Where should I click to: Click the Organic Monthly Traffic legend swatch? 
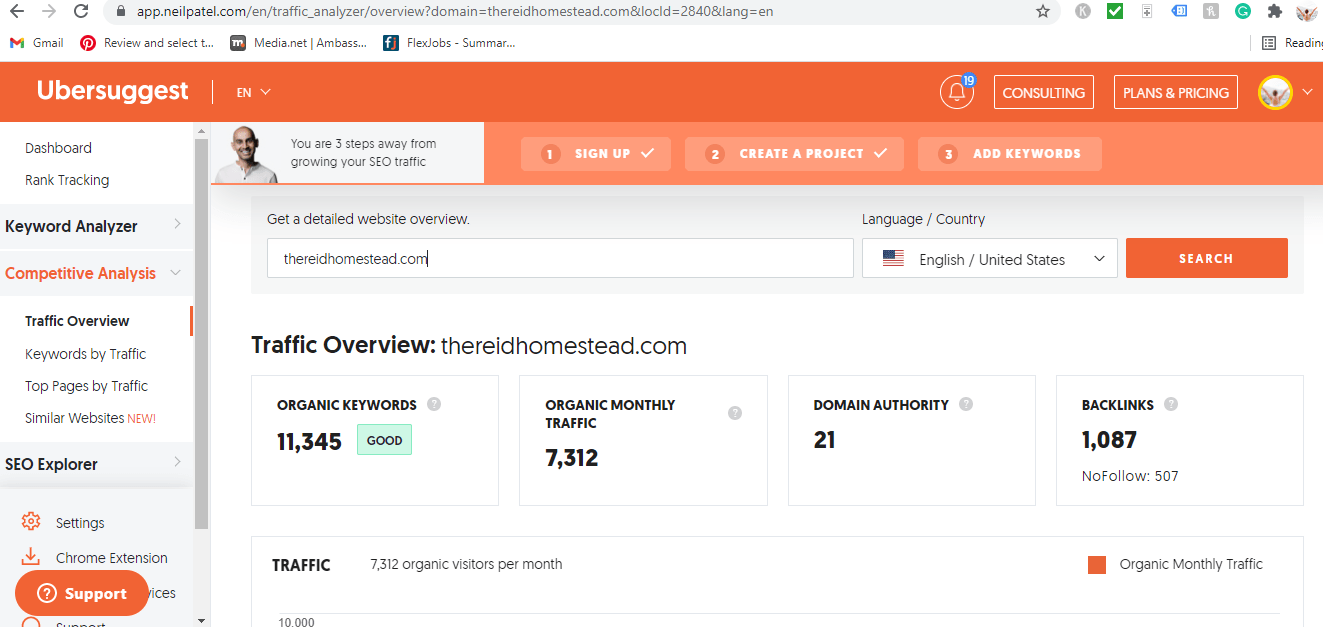pyautogui.click(x=1097, y=565)
